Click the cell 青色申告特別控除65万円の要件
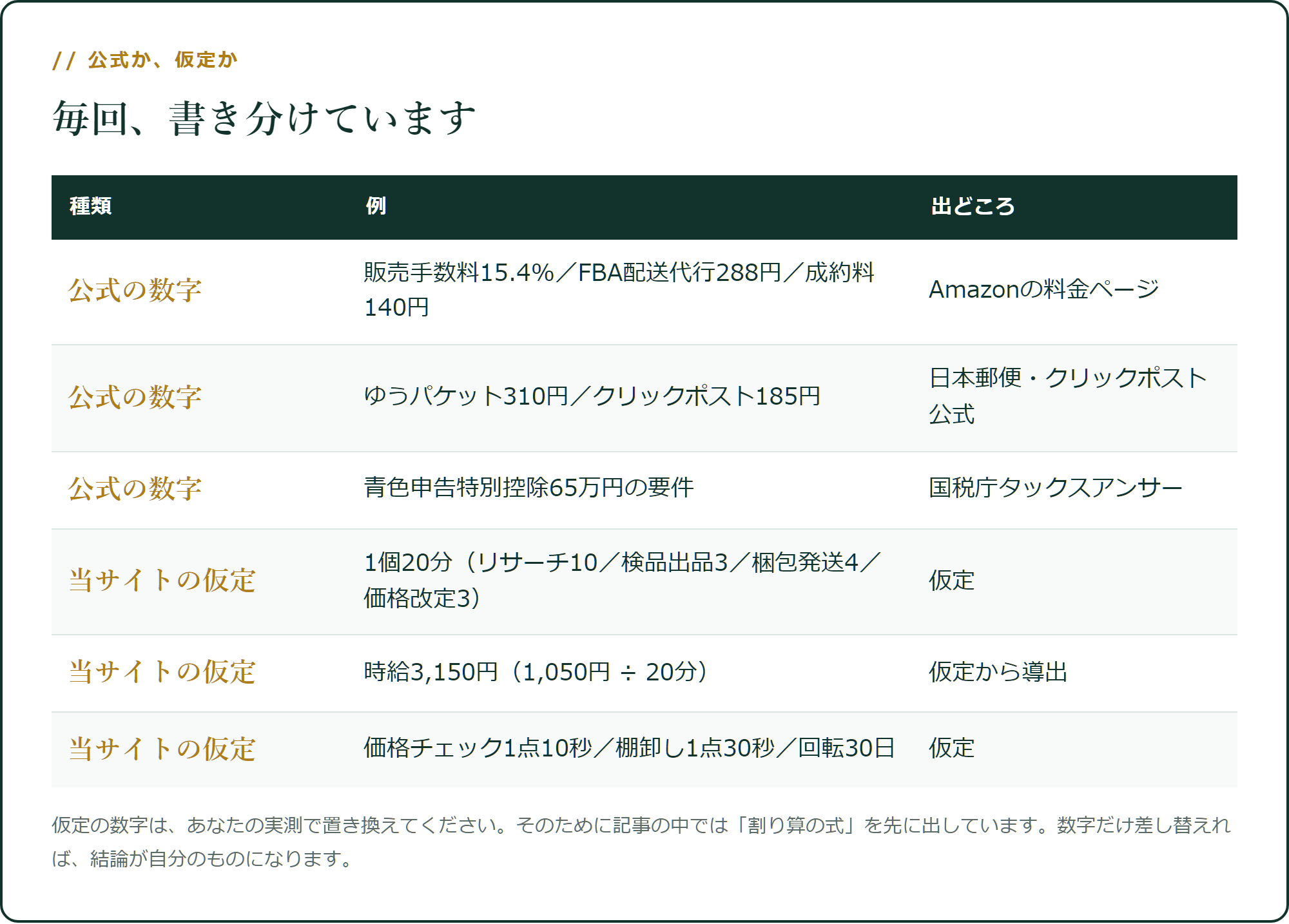Screen dimensions: 1289x924 point(529,488)
